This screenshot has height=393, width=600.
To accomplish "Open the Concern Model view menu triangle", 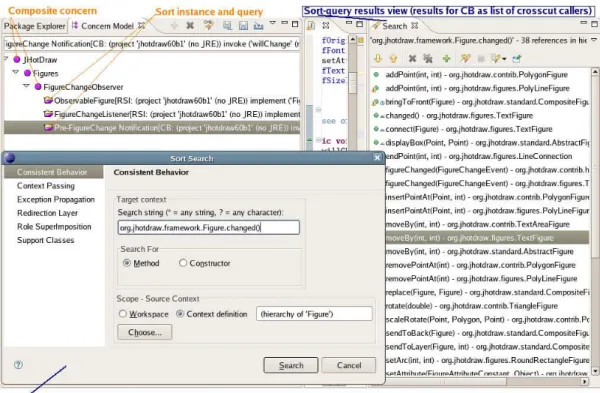I will (272, 23).
